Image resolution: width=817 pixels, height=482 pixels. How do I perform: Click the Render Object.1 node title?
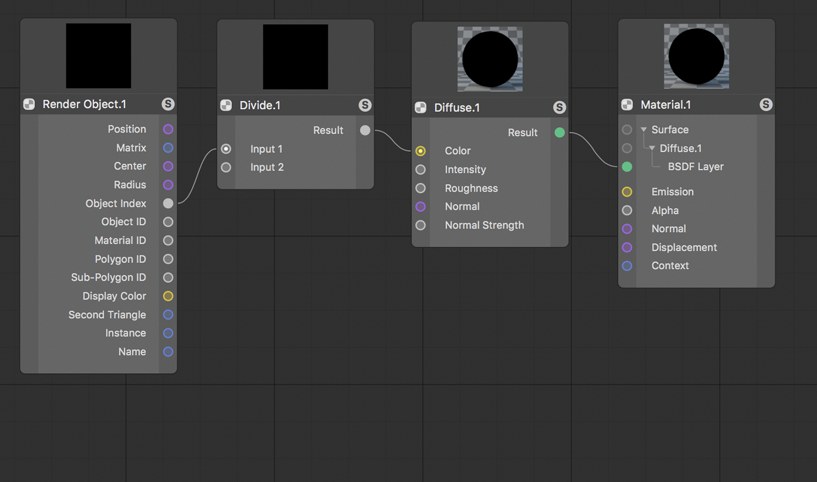(84, 104)
